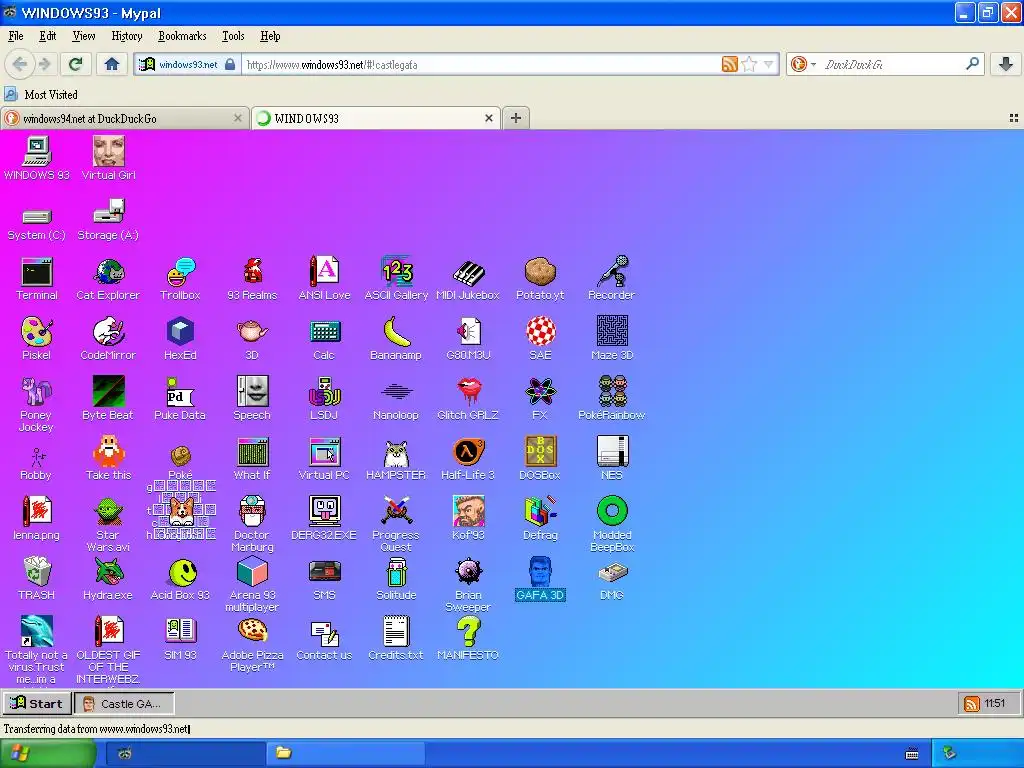1024x768 pixels.
Task: Launch ANSI Love icon
Action: (x=325, y=279)
